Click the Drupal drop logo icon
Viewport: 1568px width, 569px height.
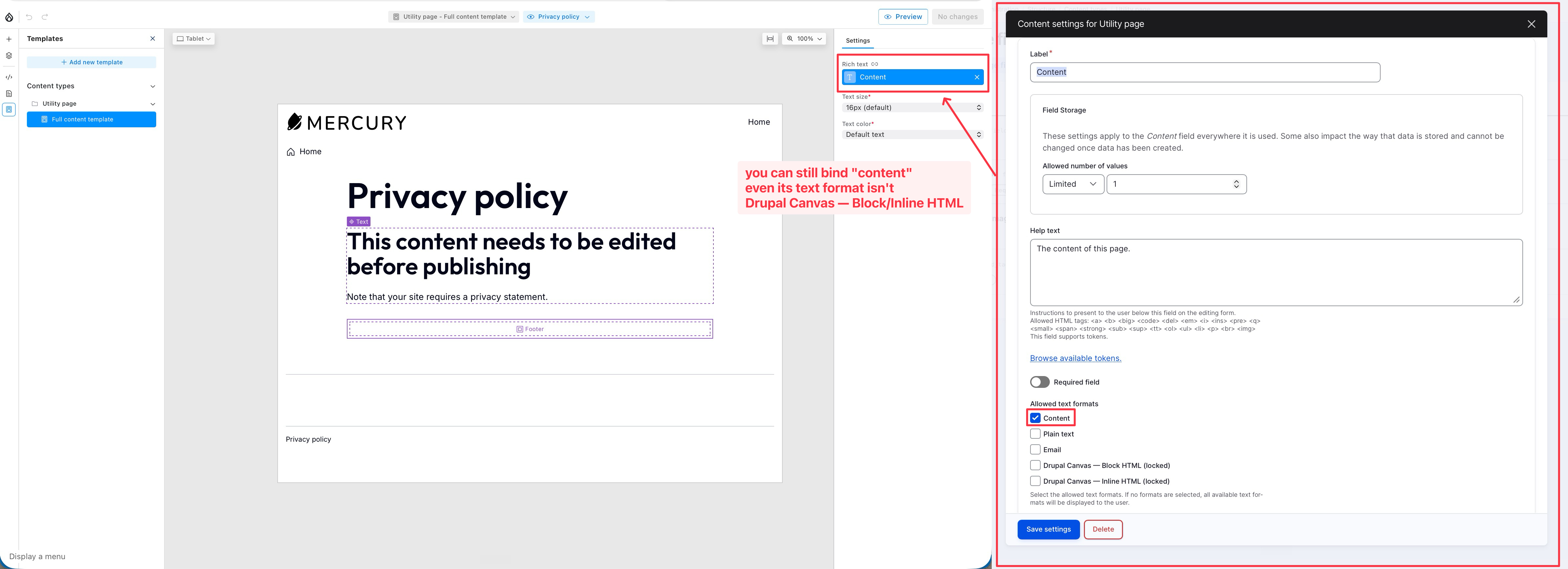(x=9, y=17)
